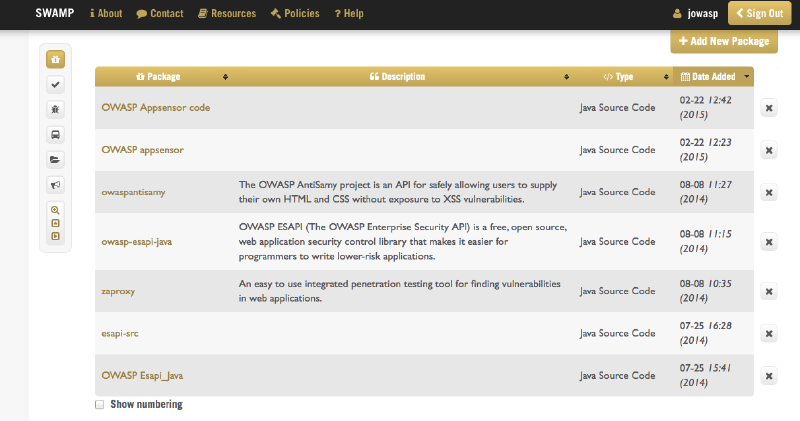This screenshot has width=800, height=421.
Task: Open the folder icon in sidebar
Action: (56, 159)
